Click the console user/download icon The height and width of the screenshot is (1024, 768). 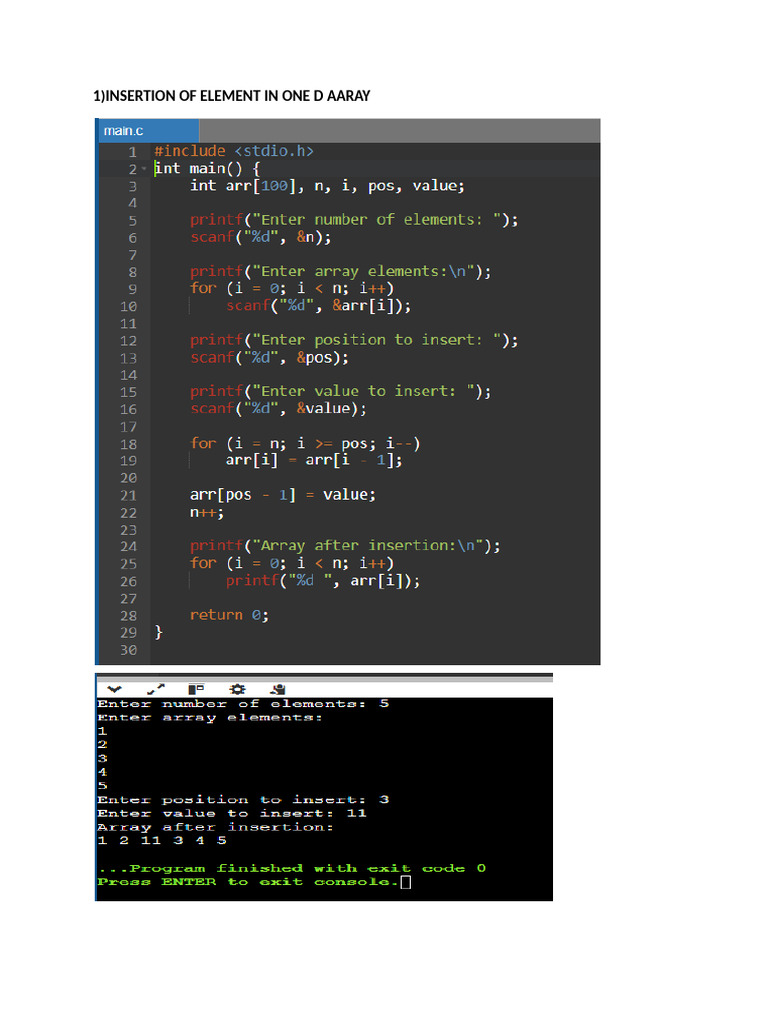[278, 689]
